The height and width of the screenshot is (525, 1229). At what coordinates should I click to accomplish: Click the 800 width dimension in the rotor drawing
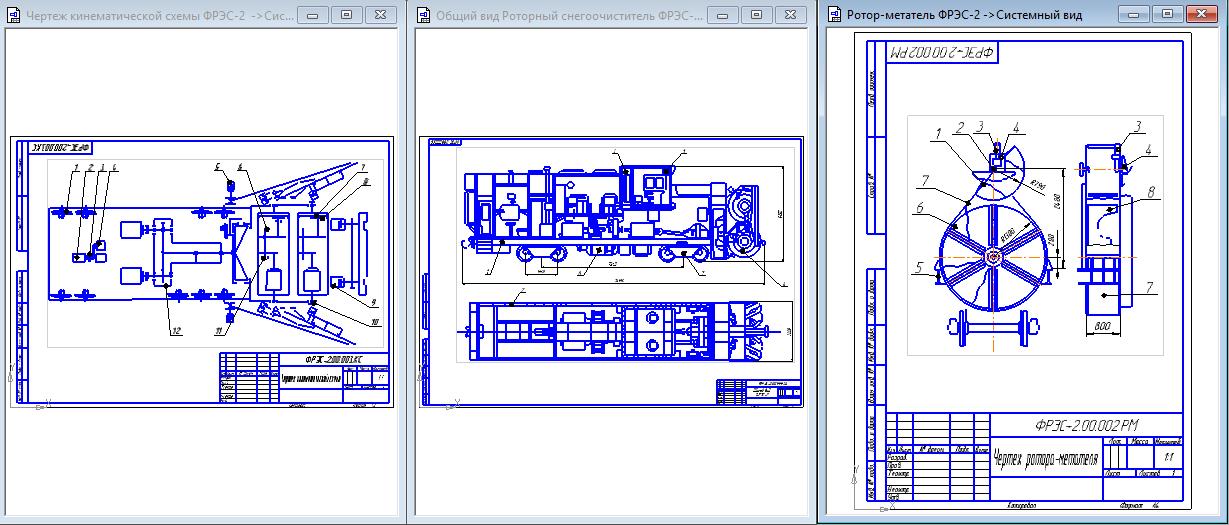click(x=1102, y=325)
